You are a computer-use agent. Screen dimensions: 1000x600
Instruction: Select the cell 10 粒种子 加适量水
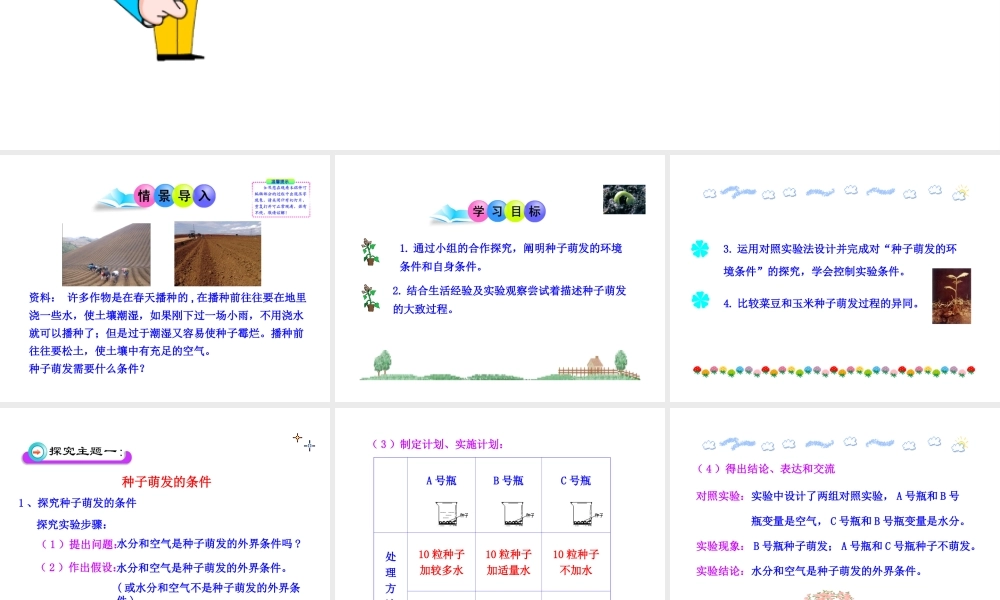click(x=508, y=562)
